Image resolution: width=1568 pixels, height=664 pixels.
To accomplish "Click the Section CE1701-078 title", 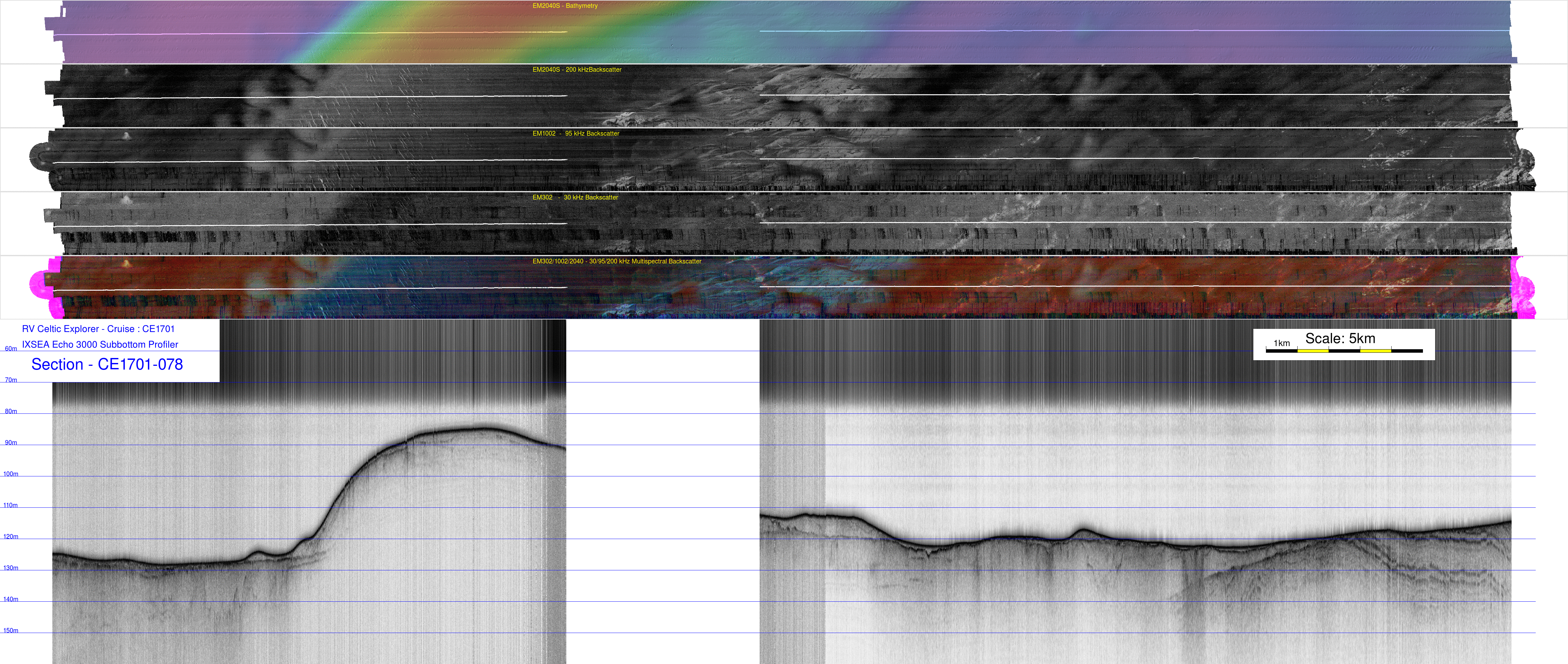I will coord(107,365).
